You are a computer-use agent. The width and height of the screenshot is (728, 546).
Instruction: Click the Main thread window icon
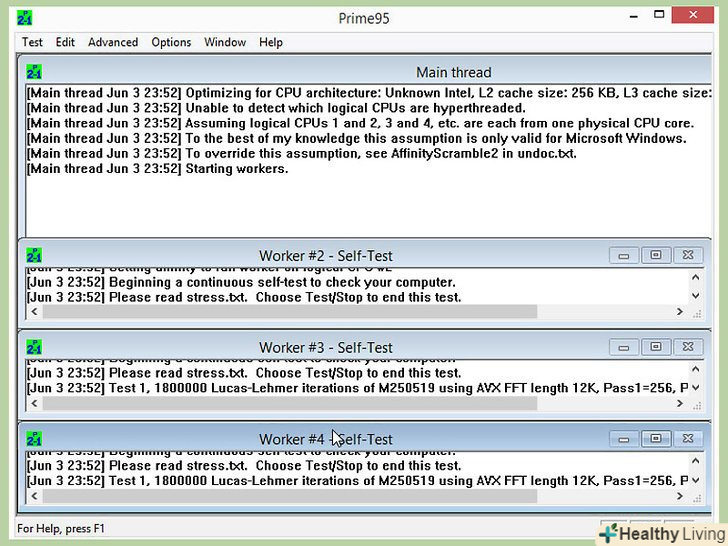click(x=35, y=72)
